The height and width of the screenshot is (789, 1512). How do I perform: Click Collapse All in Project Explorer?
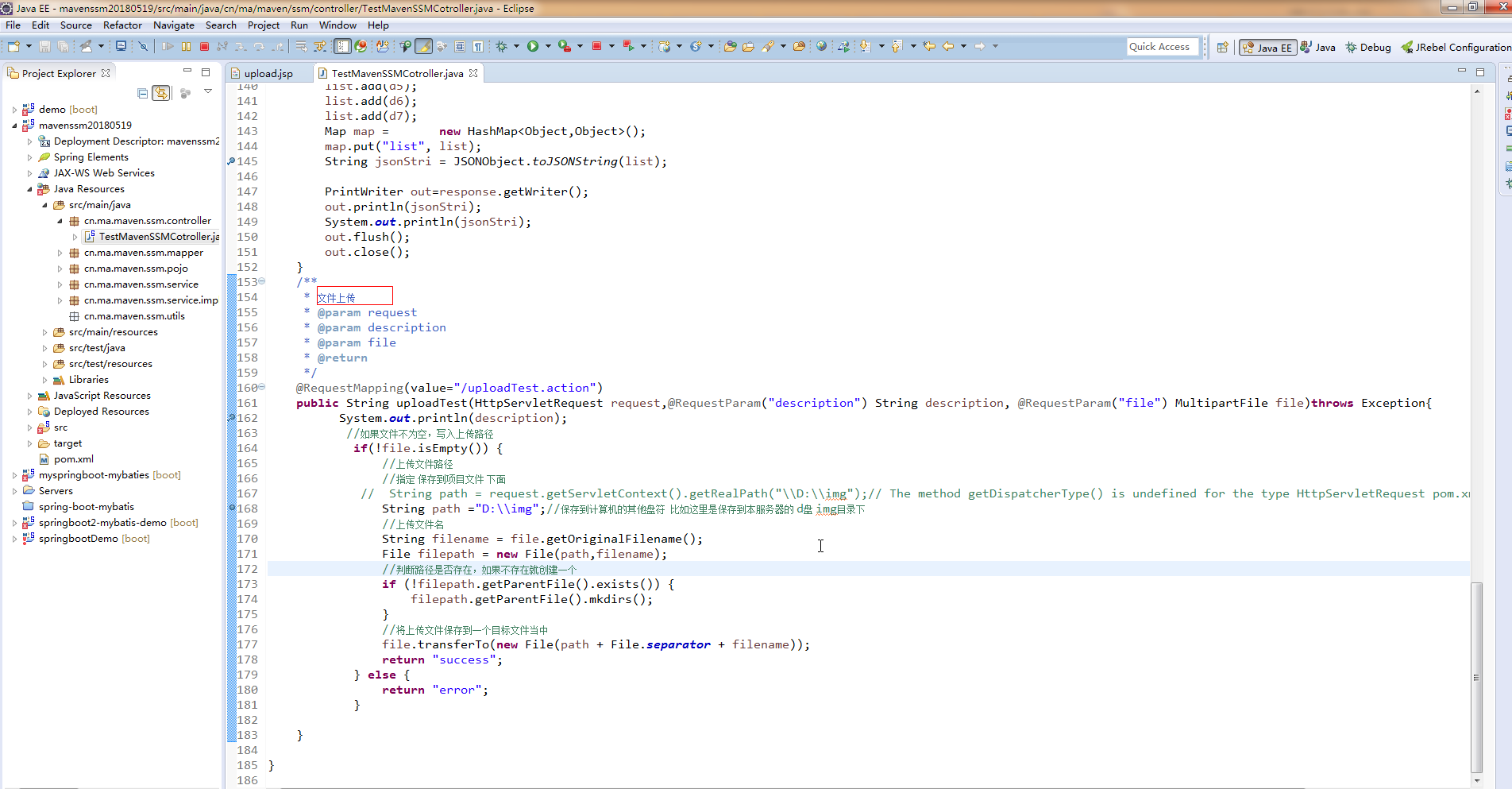coord(143,93)
